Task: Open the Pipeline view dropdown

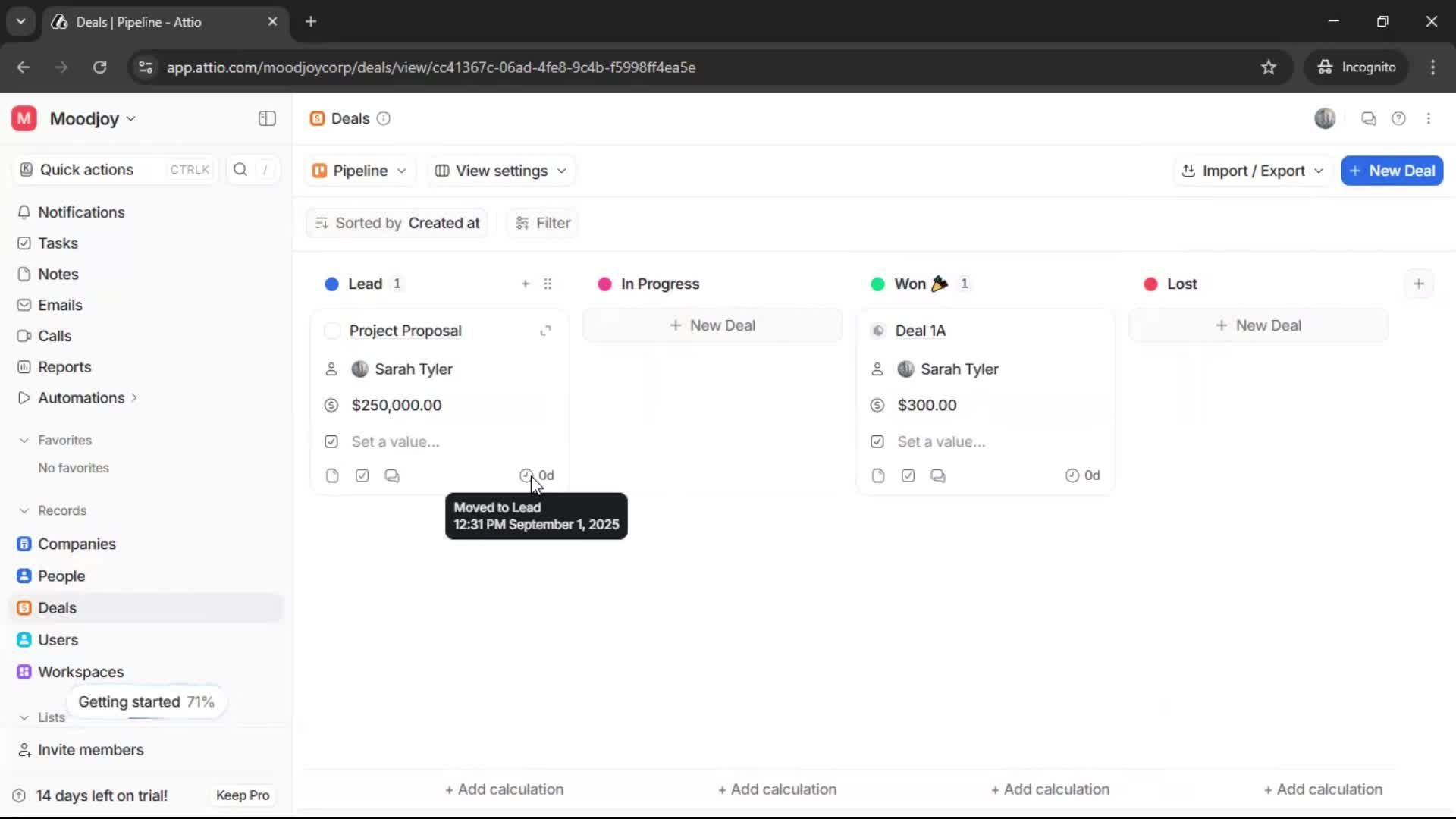Action: pos(359,171)
